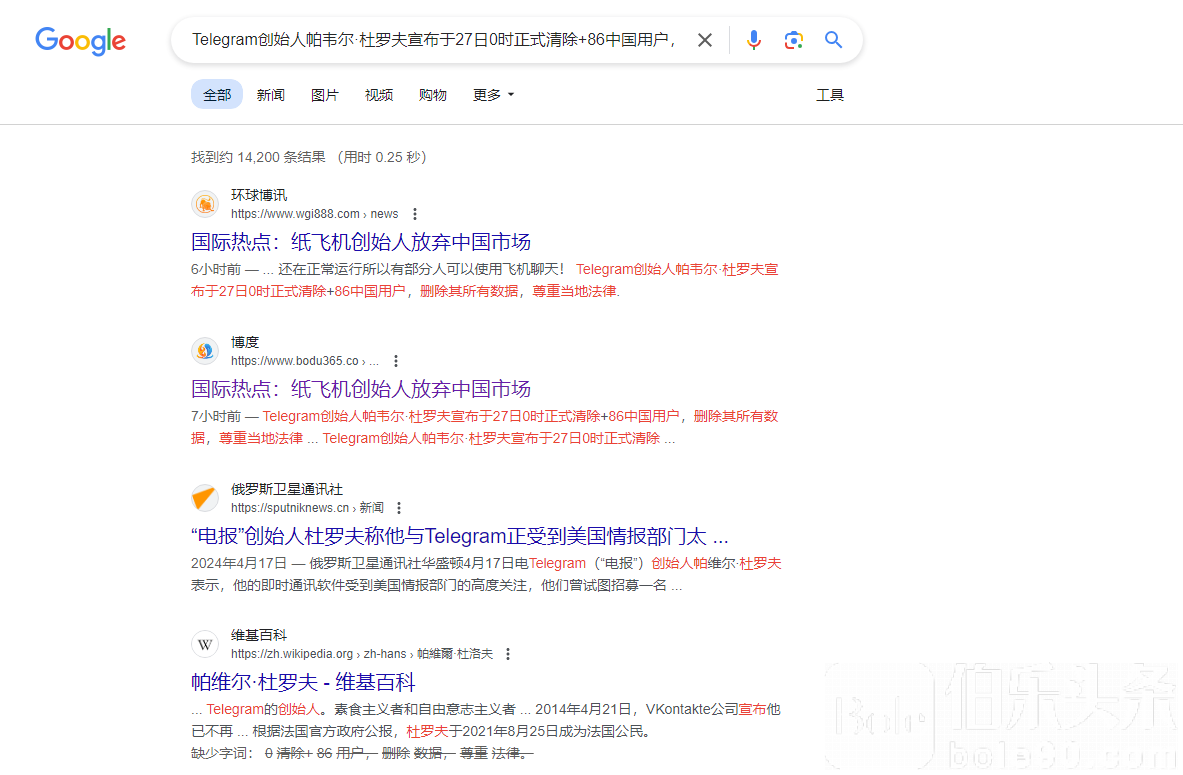The height and width of the screenshot is (775, 1183).
Task: Click the https://sputniknews.cn › 新闻 URL
Action: point(307,508)
